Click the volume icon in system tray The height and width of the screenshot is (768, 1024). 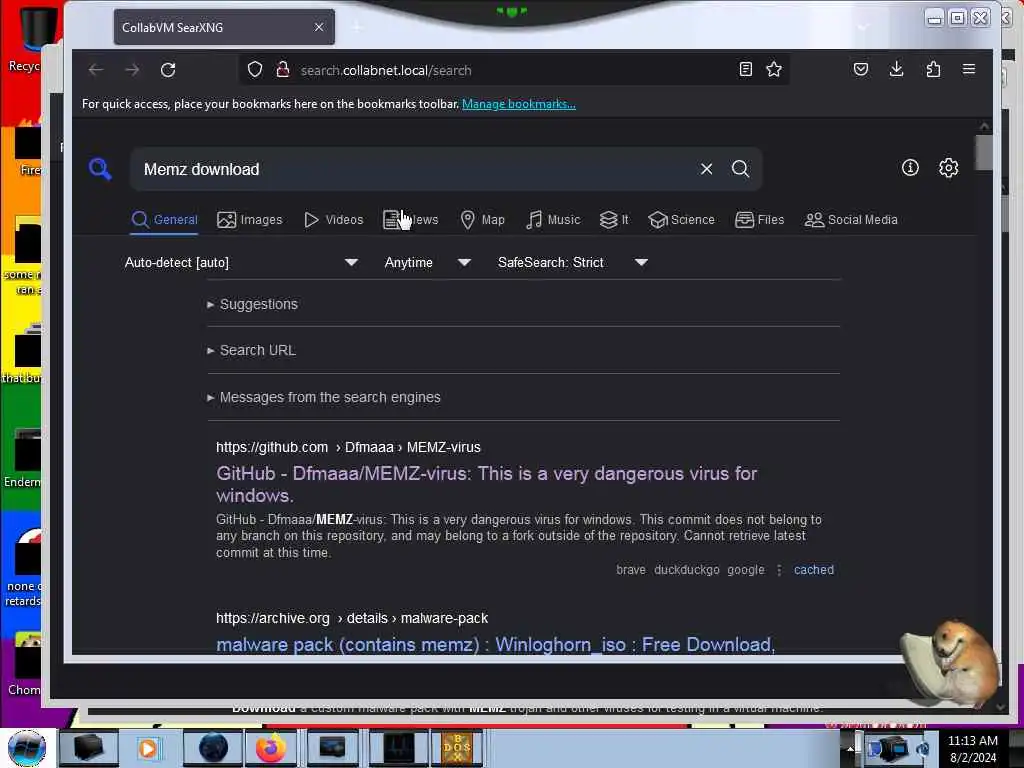923,749
